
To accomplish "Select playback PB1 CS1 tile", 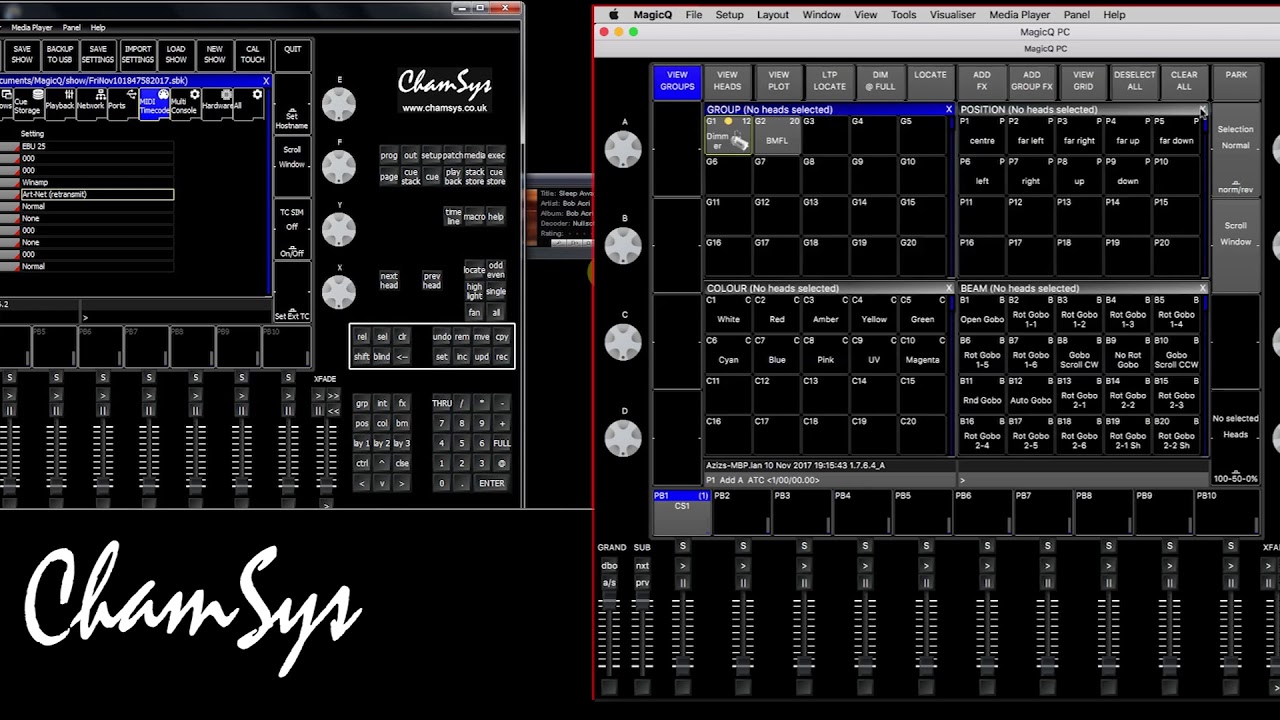I will [x=681, y=513].
